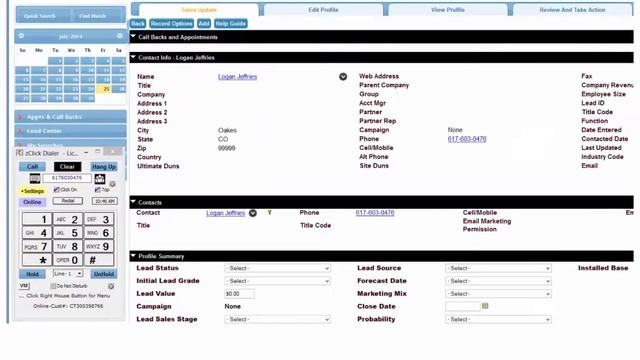
Task: Click the Lead Value input field
Action: point(239,293)
